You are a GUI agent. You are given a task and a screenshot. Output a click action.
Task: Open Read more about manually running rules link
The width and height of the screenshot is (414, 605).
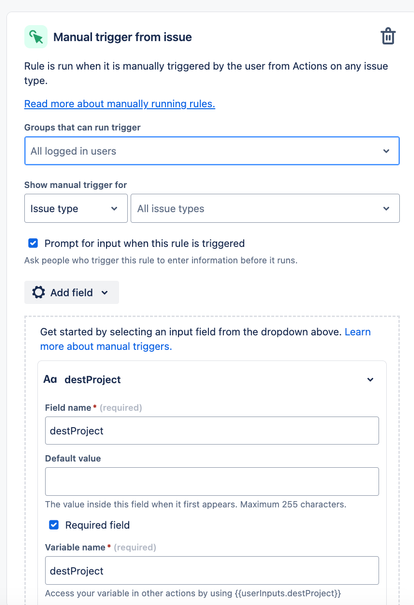120,104
